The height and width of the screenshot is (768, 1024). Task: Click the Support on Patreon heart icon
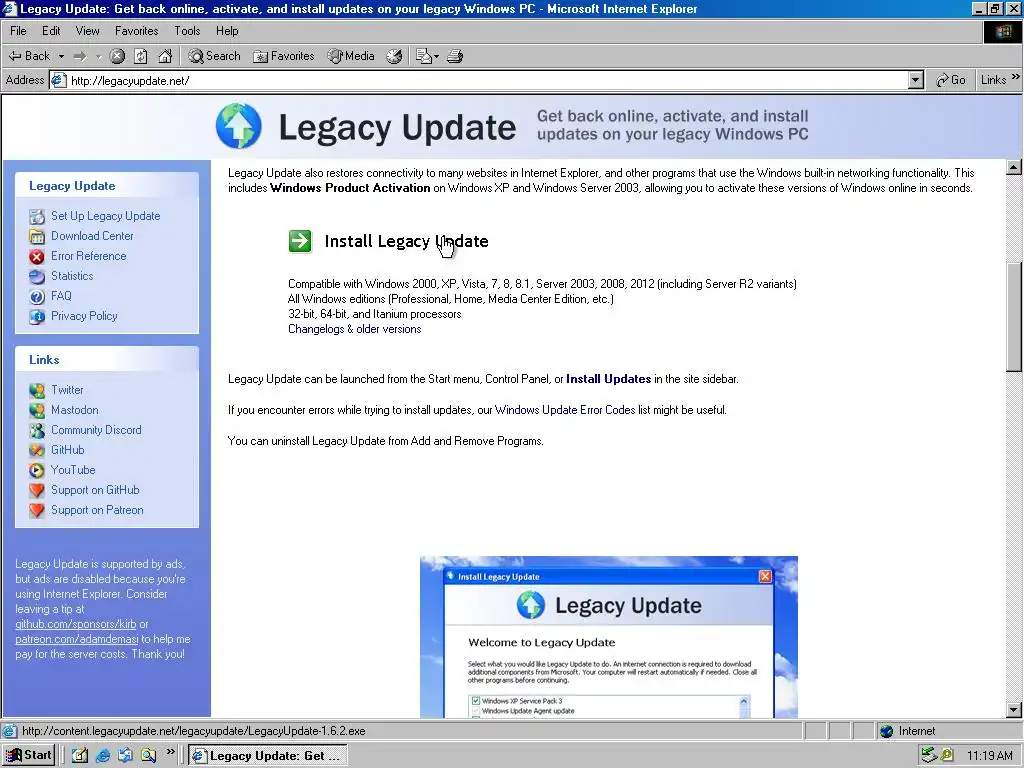coord(37,511)
